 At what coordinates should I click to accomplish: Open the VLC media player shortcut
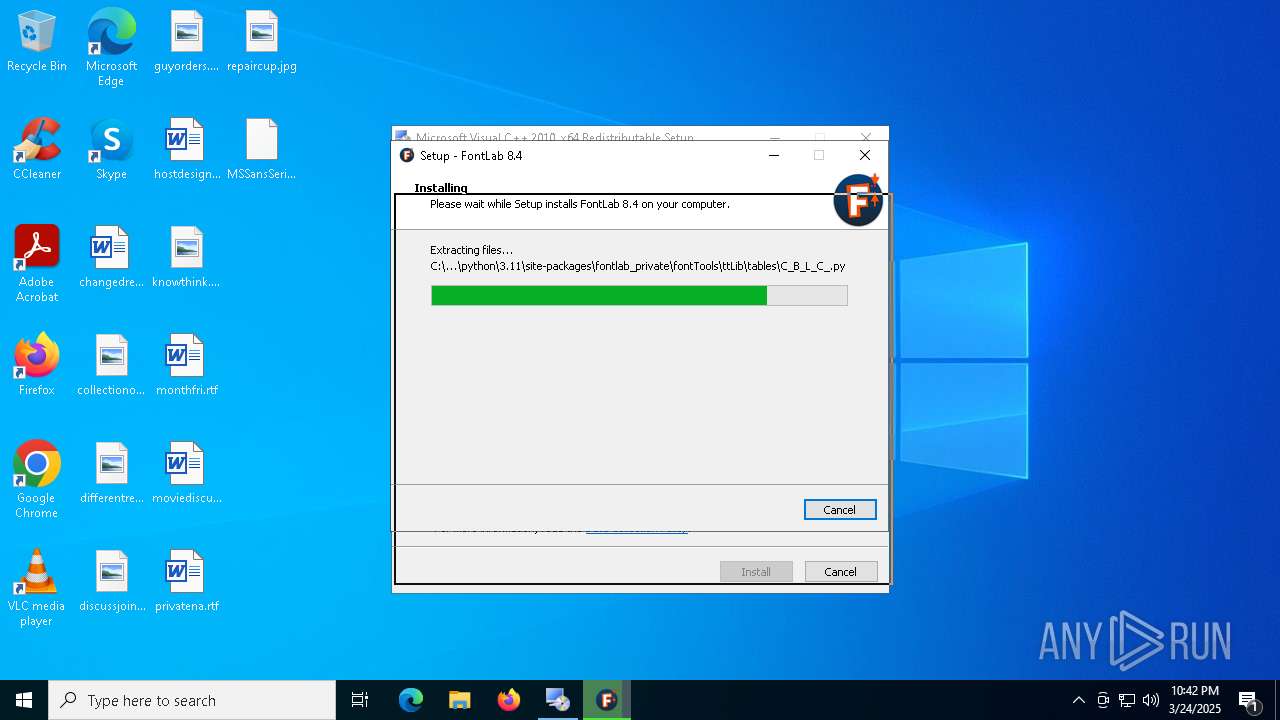37,588
